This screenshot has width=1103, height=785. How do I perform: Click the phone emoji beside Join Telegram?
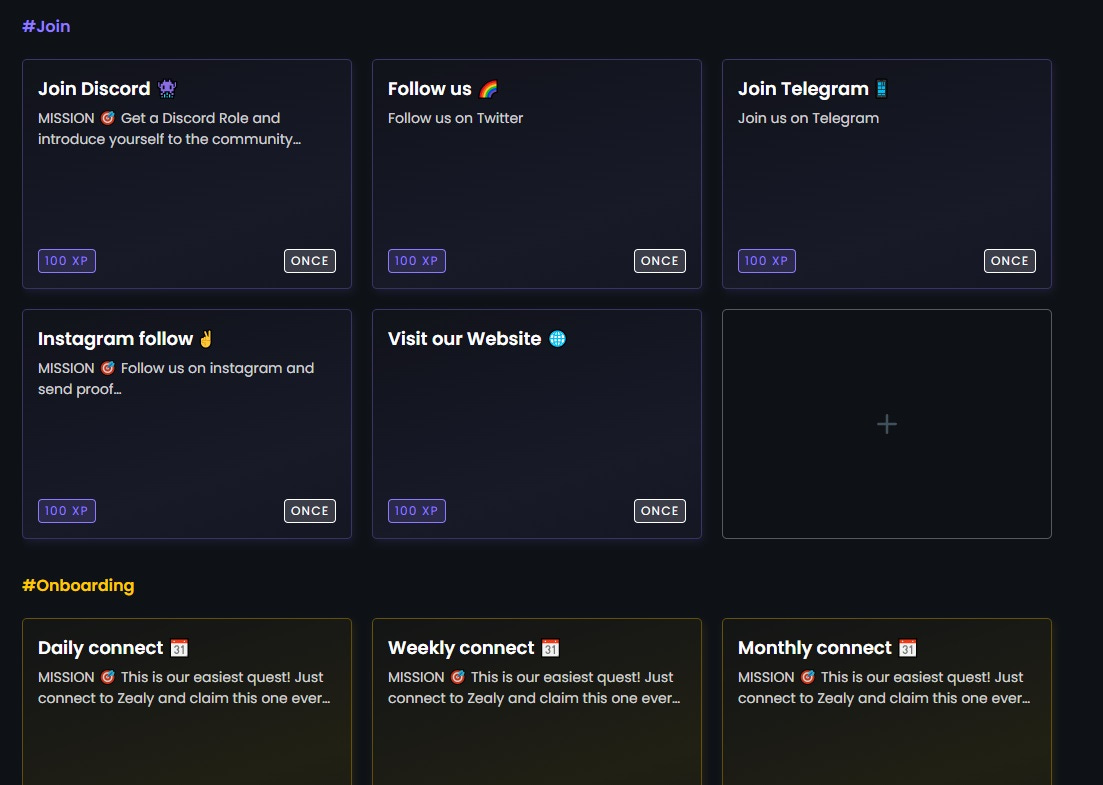pyautogui.click(x=881, y=89)
